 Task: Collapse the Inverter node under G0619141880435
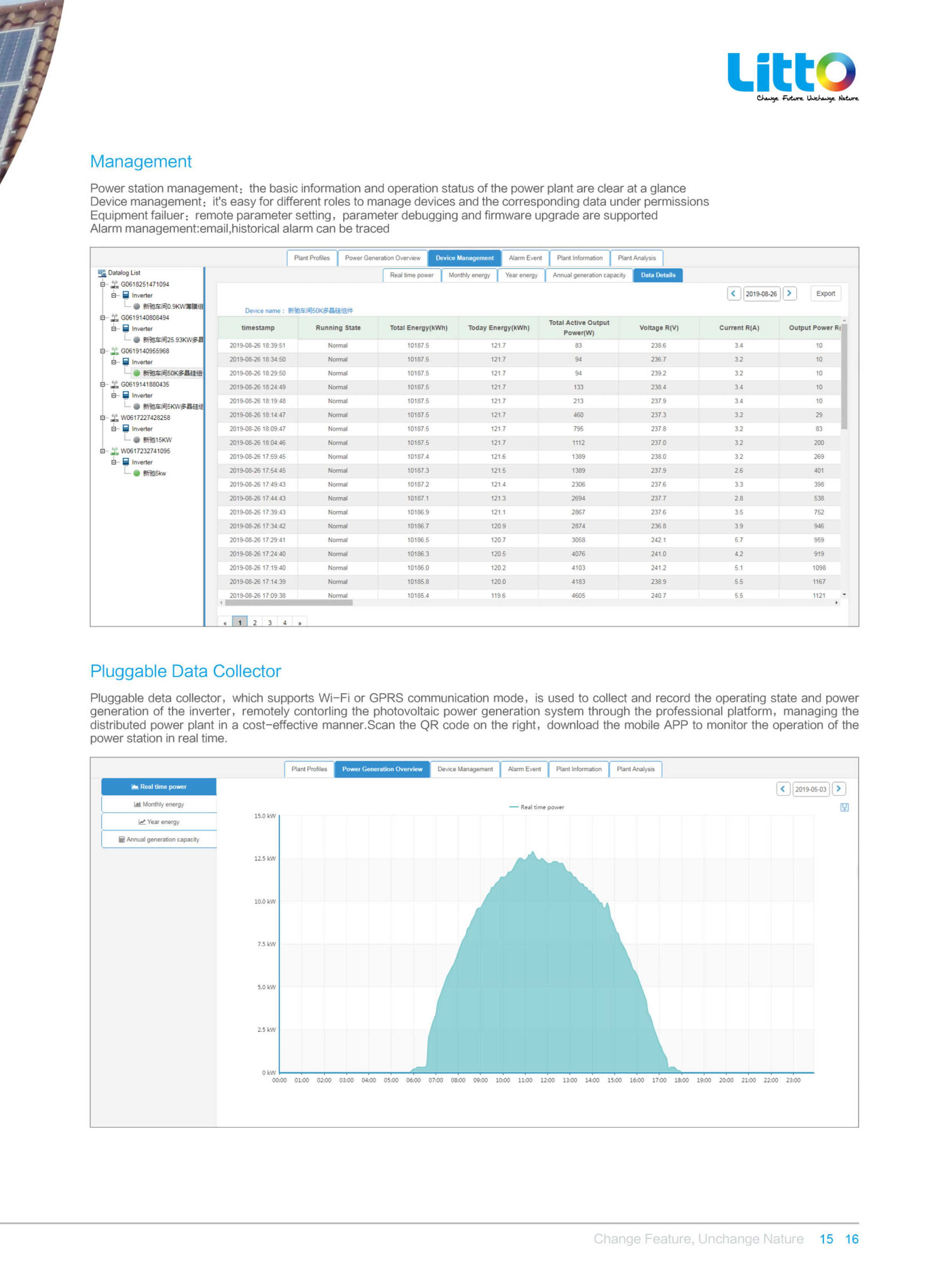(114, 395)
